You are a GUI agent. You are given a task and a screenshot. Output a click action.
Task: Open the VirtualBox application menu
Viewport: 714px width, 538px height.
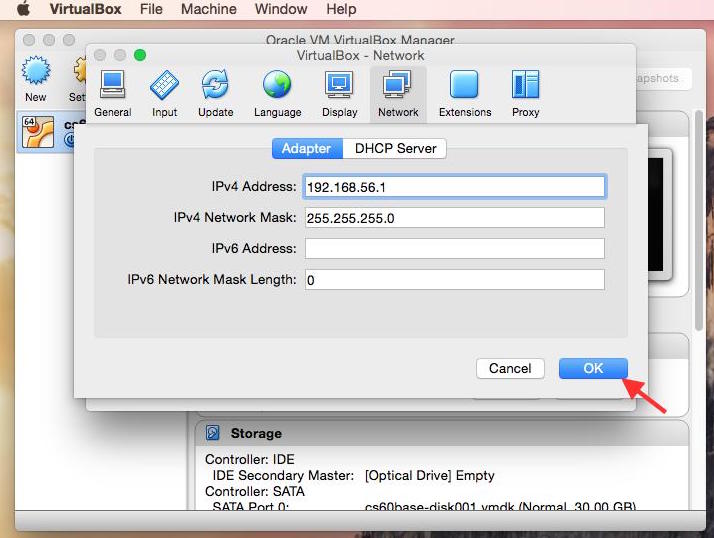85,9
